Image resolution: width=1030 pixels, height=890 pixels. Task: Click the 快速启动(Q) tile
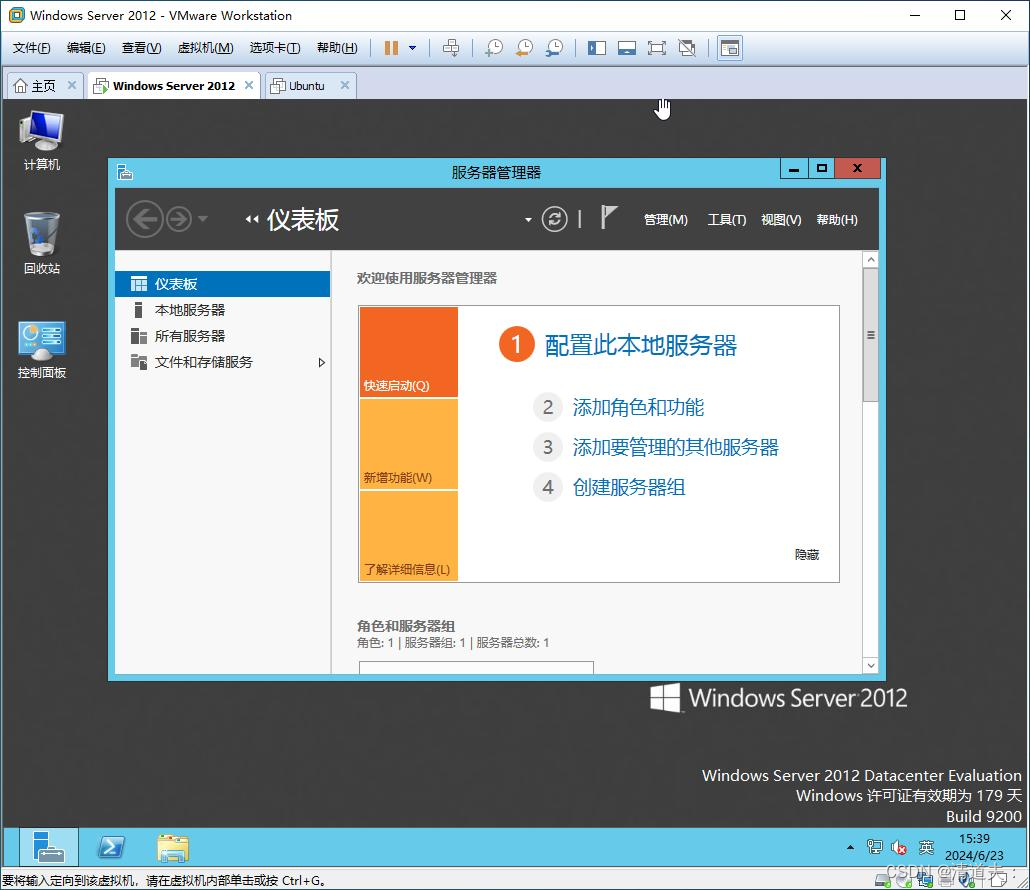pyautogui.click(x=409, y=352)
